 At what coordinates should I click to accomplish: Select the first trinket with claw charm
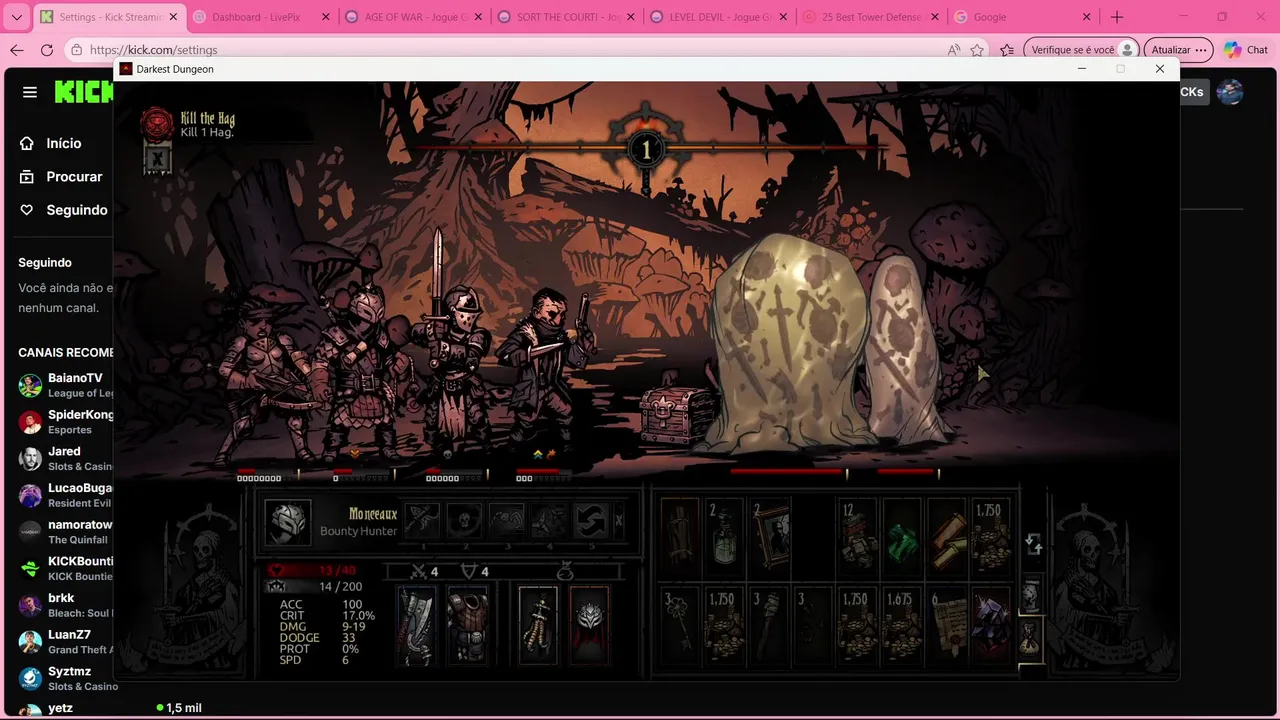coord(538,626)
